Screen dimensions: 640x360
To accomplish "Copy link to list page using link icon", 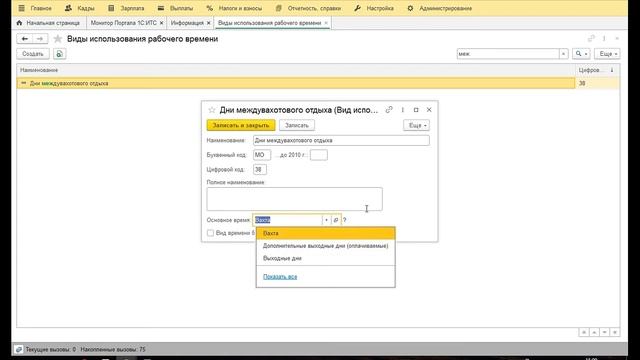I will tap(591, 38).
